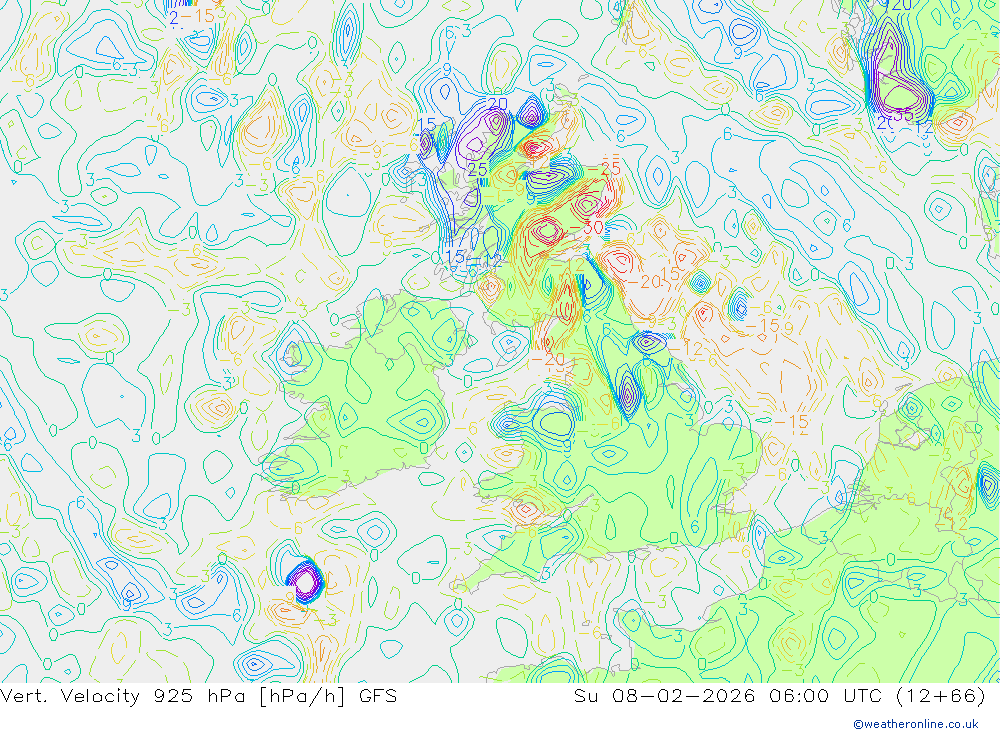Click the 'Su 08-02-2026 06:00 UTC' timestamp
Image resolution: width=1000 pixels, height=733 pixels.
coord(726,696)
